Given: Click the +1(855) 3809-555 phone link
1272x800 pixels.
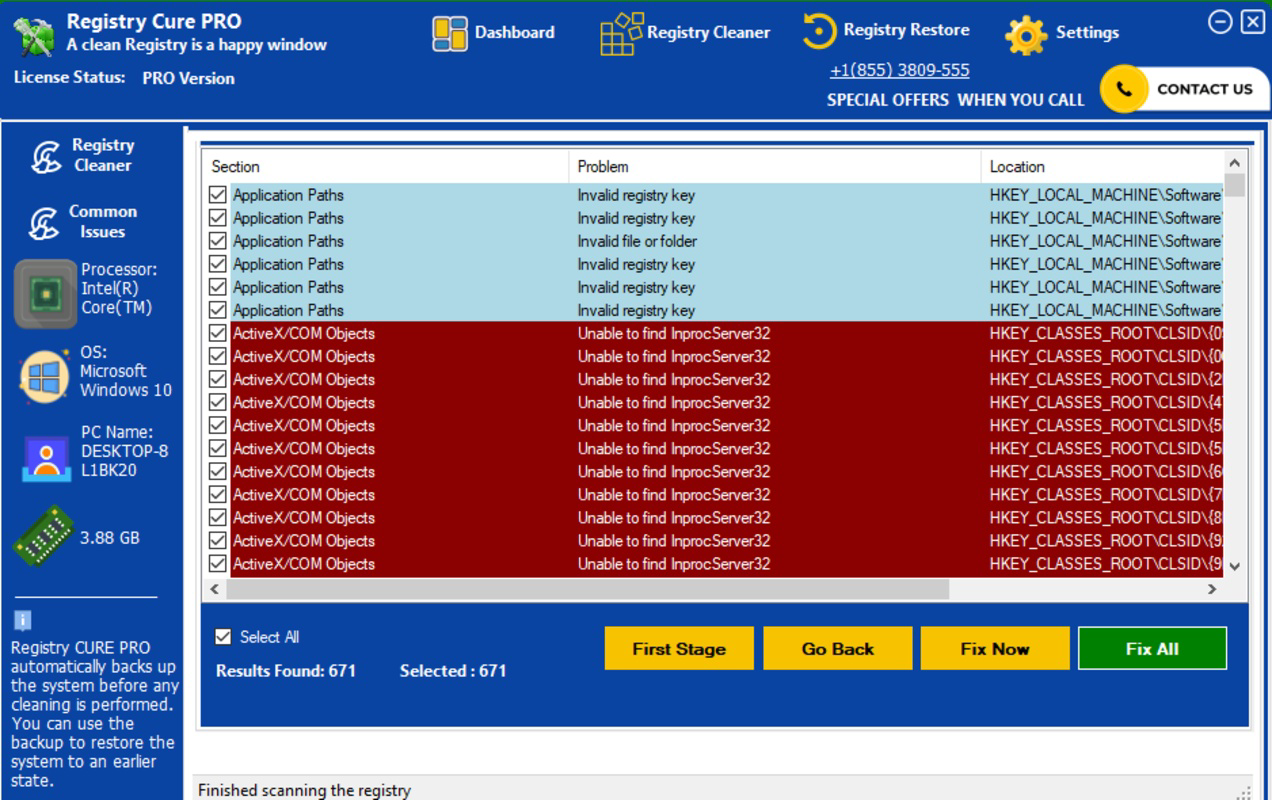Looking at the screenshot, I should [x=899, y=70].
